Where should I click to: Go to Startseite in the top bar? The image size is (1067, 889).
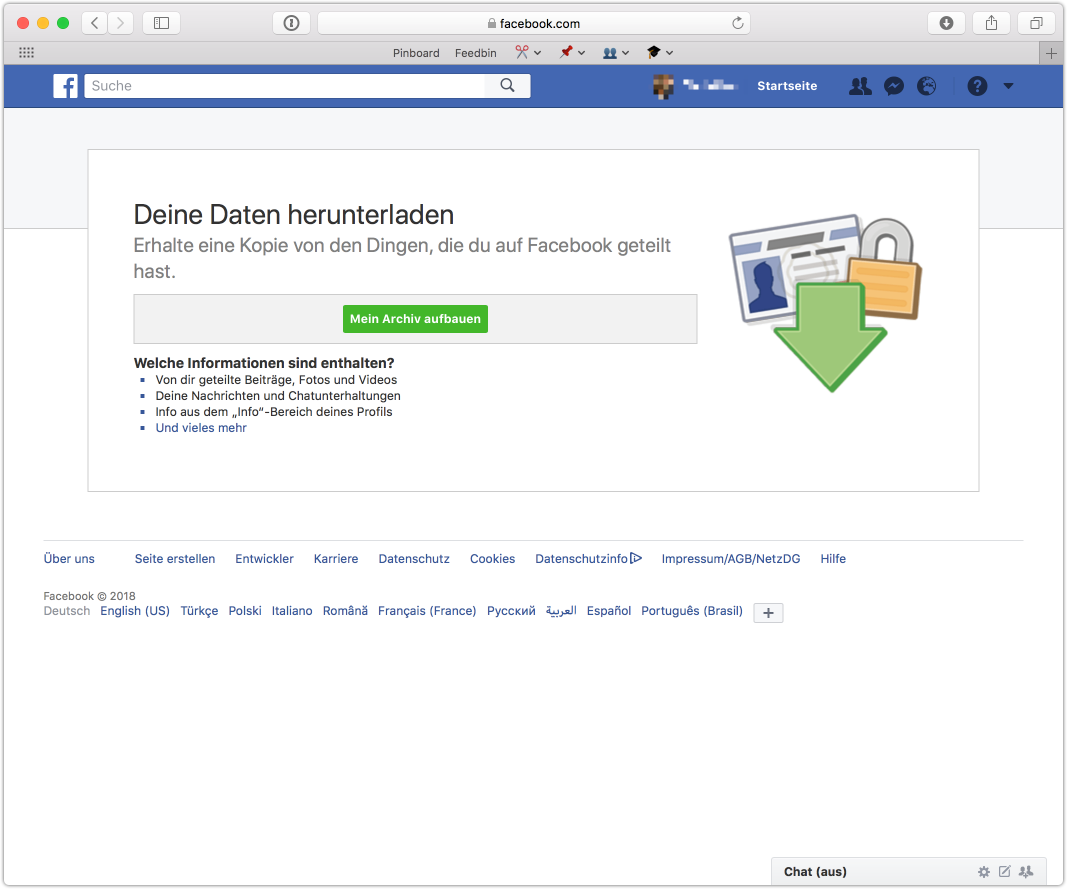point(787,86)
